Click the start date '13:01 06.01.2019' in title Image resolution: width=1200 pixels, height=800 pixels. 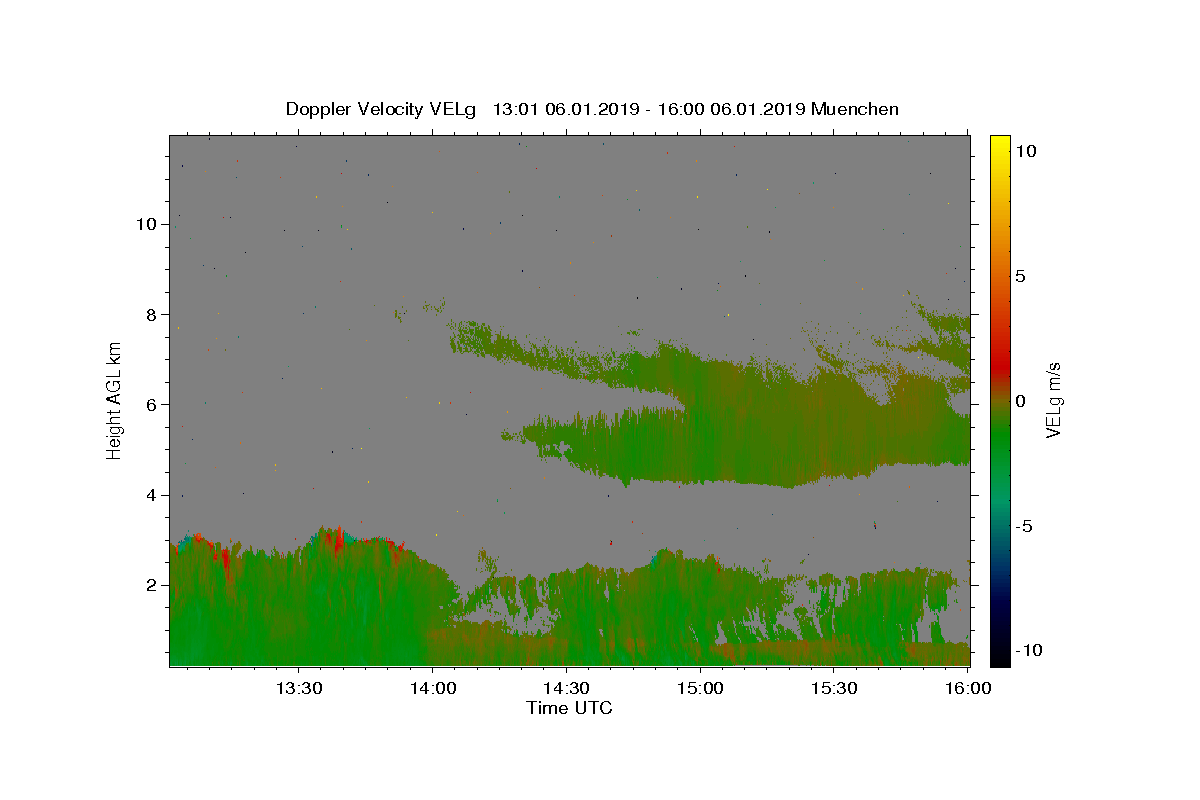tap(565, 109)
